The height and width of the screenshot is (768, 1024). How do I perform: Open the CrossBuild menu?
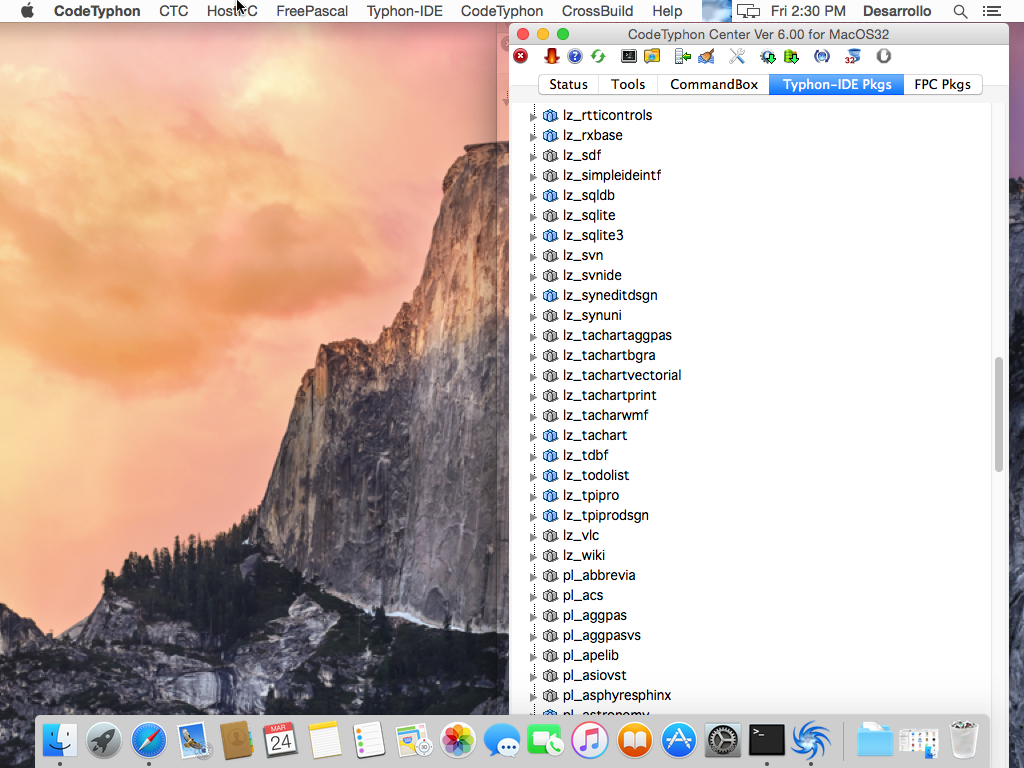pyautogui.click(x=598, y=11)
